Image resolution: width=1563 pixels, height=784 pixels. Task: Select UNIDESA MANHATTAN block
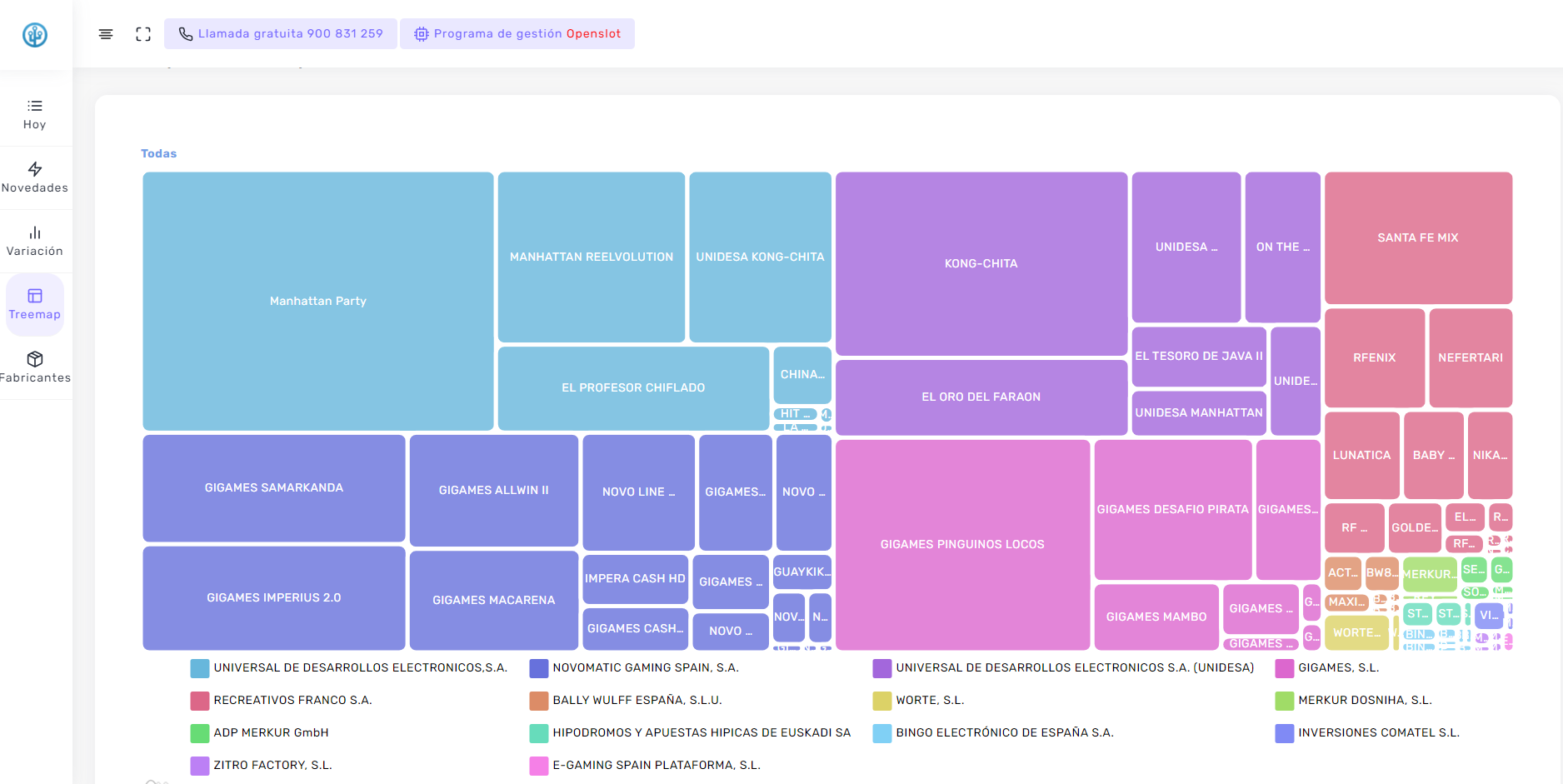tap(1199, 413)
